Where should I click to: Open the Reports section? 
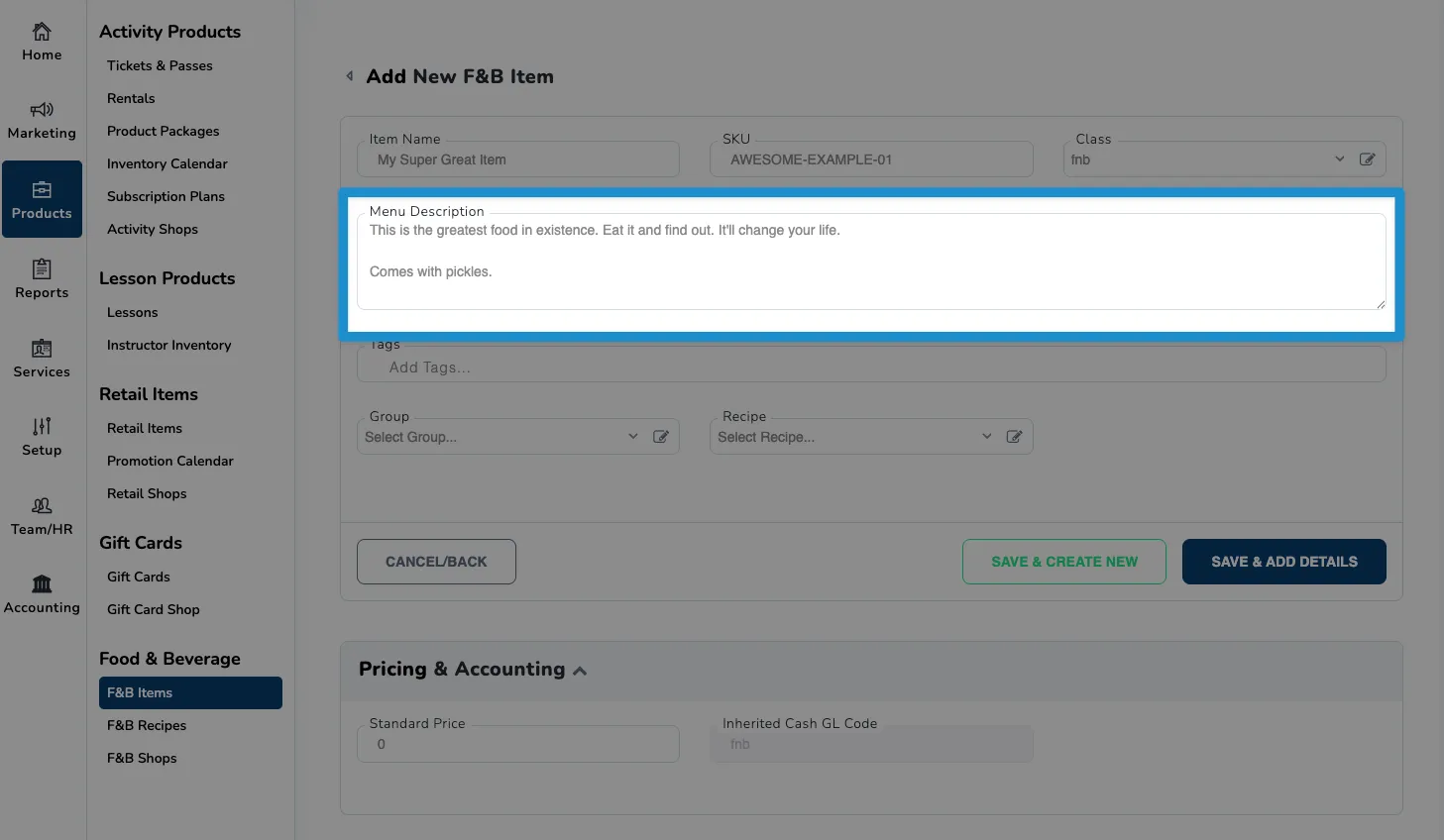coord(42,279)
